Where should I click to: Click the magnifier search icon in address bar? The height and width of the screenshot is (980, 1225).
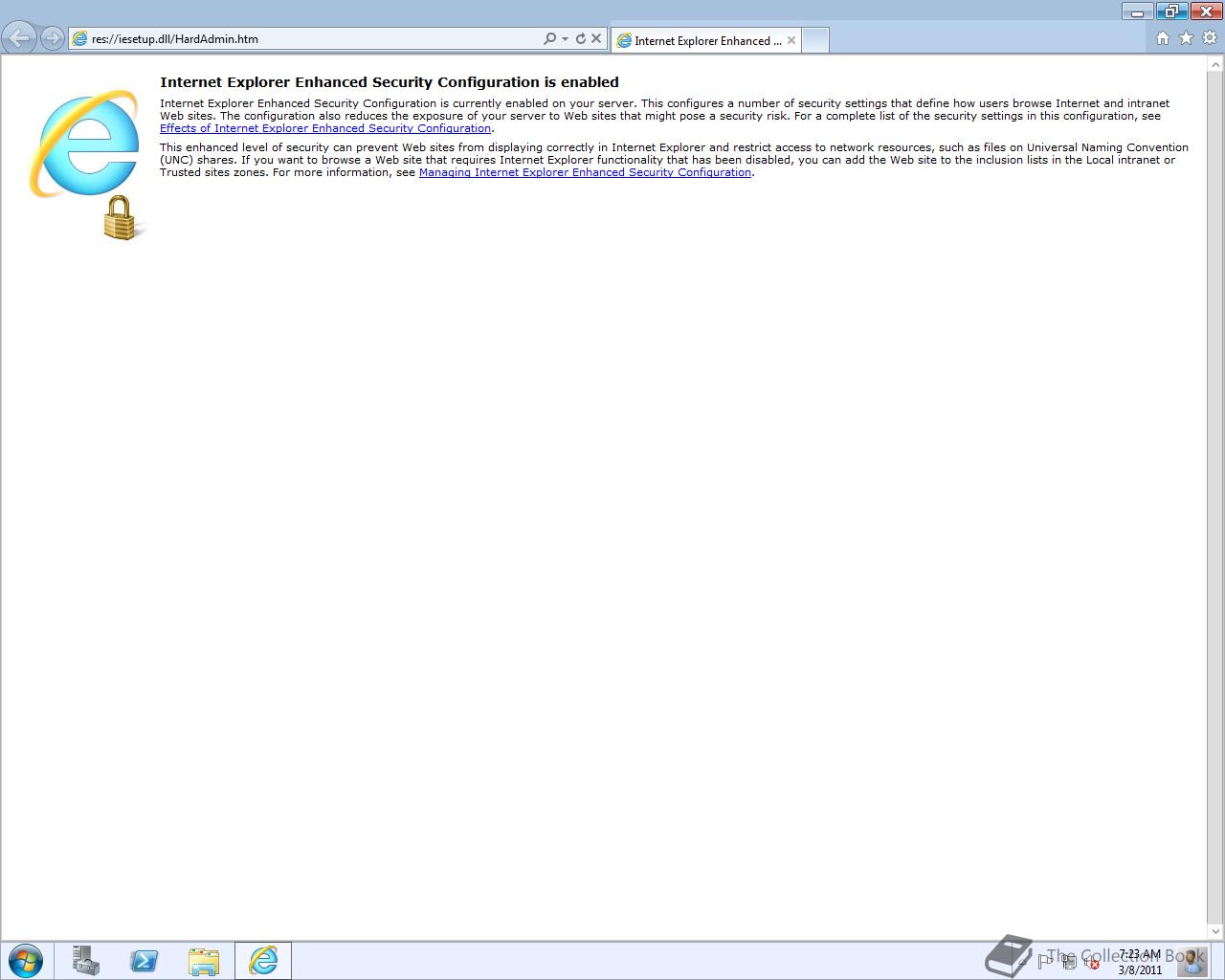click(x=549, y=39)
